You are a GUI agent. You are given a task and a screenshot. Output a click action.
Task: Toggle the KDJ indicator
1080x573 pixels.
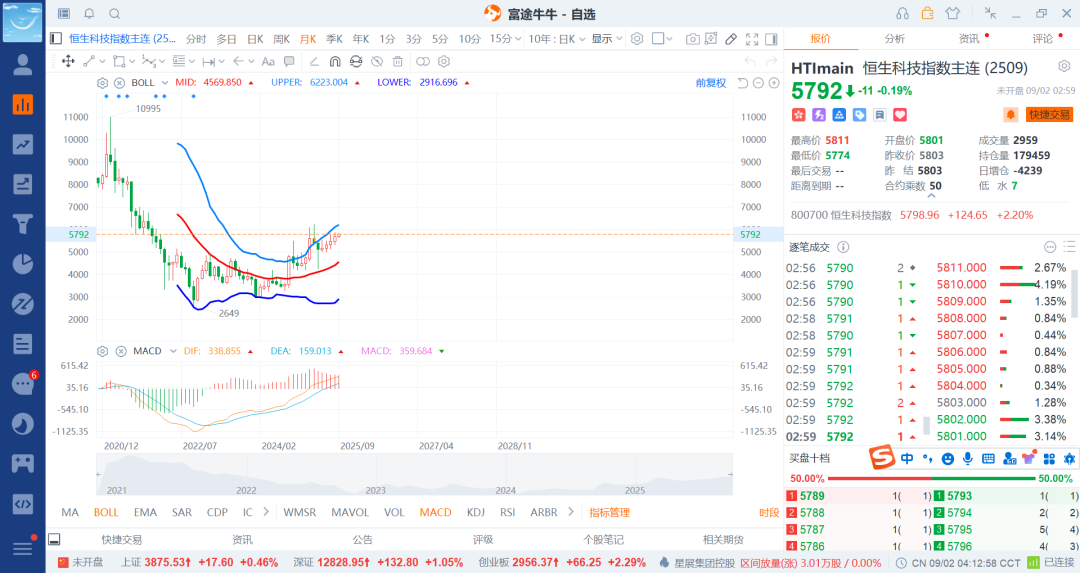[476, 512]
